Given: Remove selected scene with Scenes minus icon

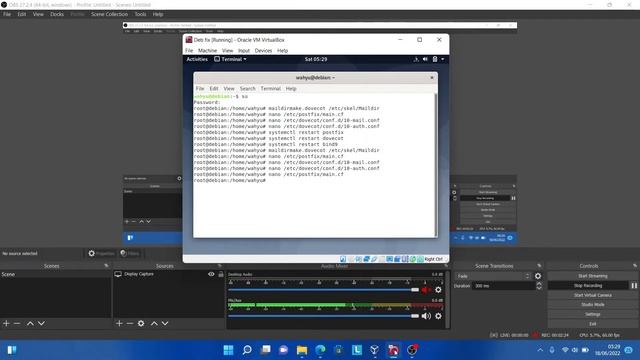Looking at the screenshot, I should click(17, 323).
